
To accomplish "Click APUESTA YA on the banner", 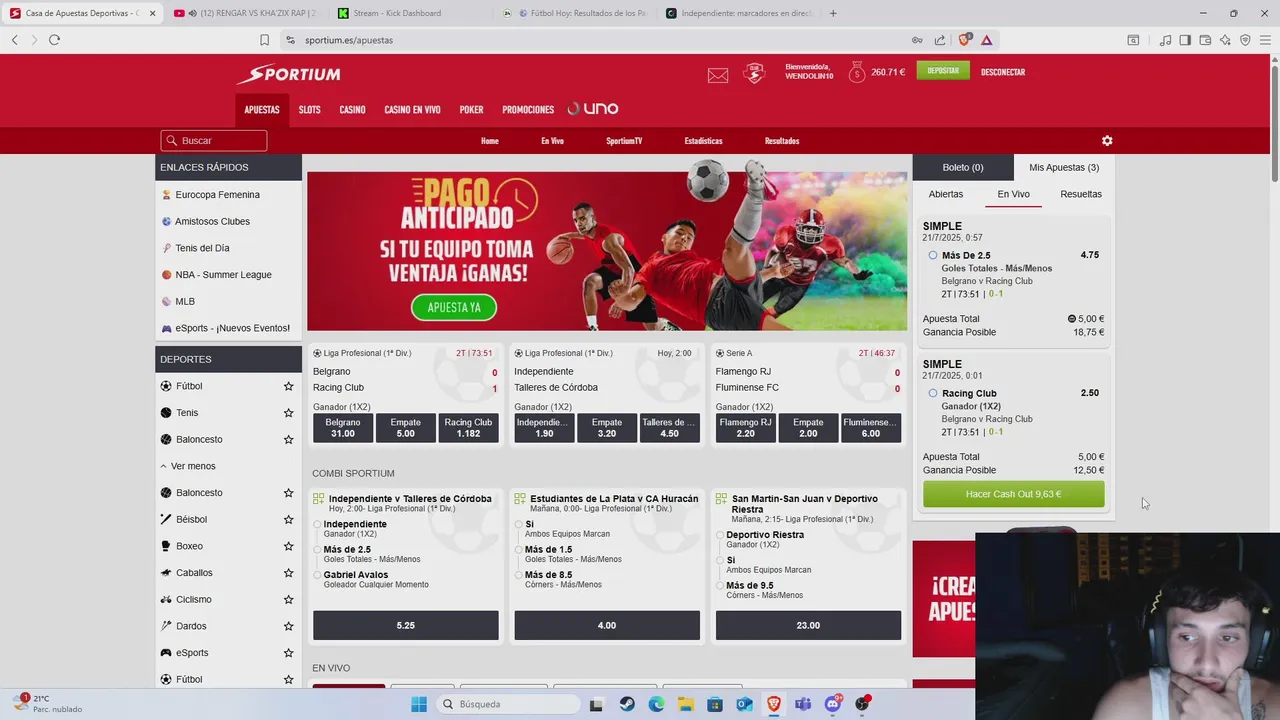I will [454, 307].
